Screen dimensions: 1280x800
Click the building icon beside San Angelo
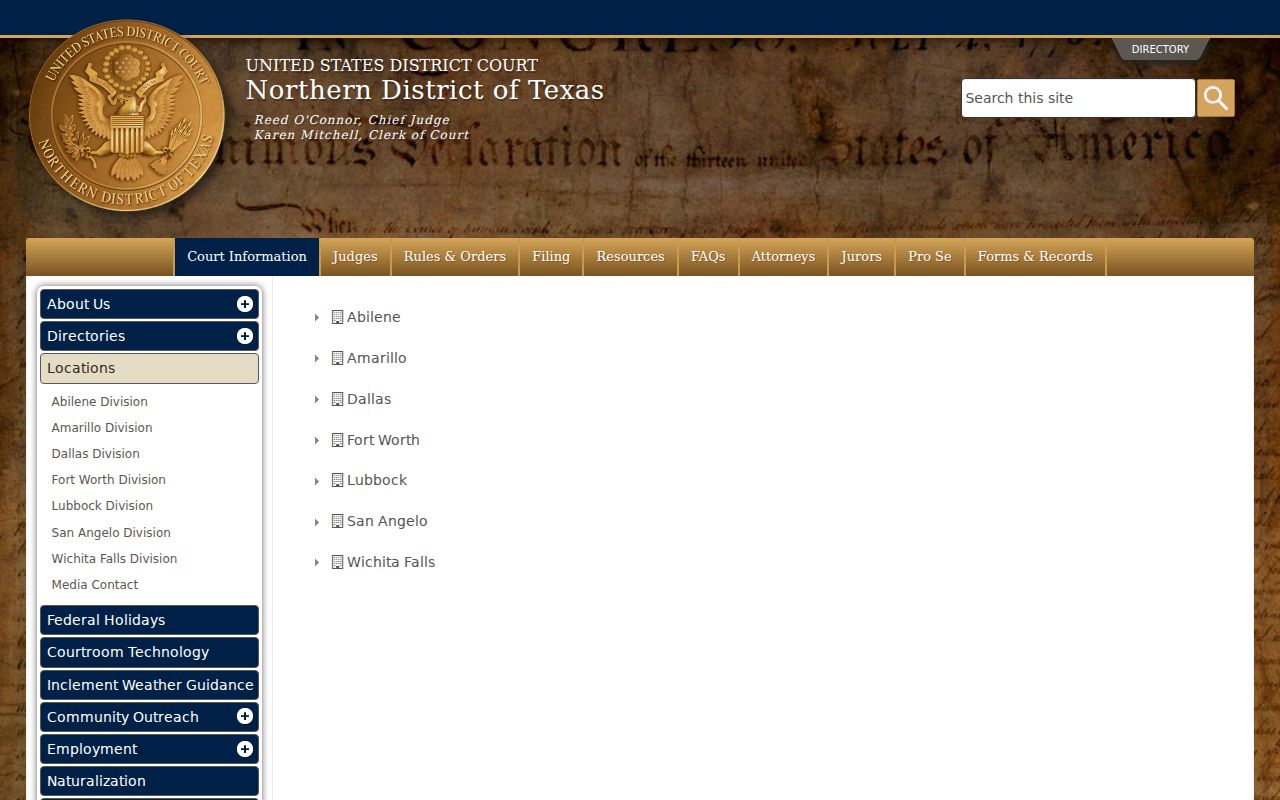[337, 521]
